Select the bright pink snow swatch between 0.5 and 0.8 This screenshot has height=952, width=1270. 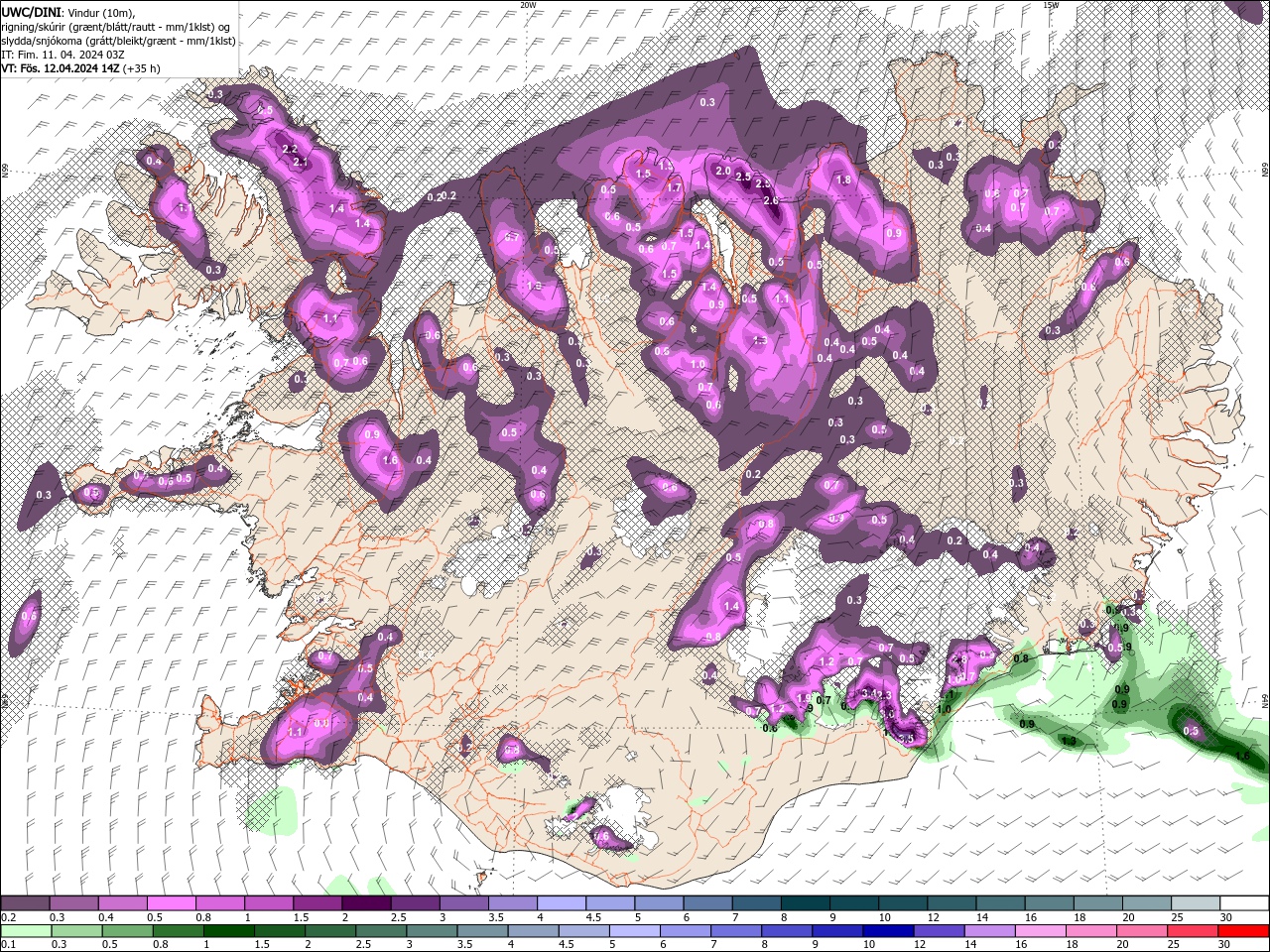click(x=171, y=903)
